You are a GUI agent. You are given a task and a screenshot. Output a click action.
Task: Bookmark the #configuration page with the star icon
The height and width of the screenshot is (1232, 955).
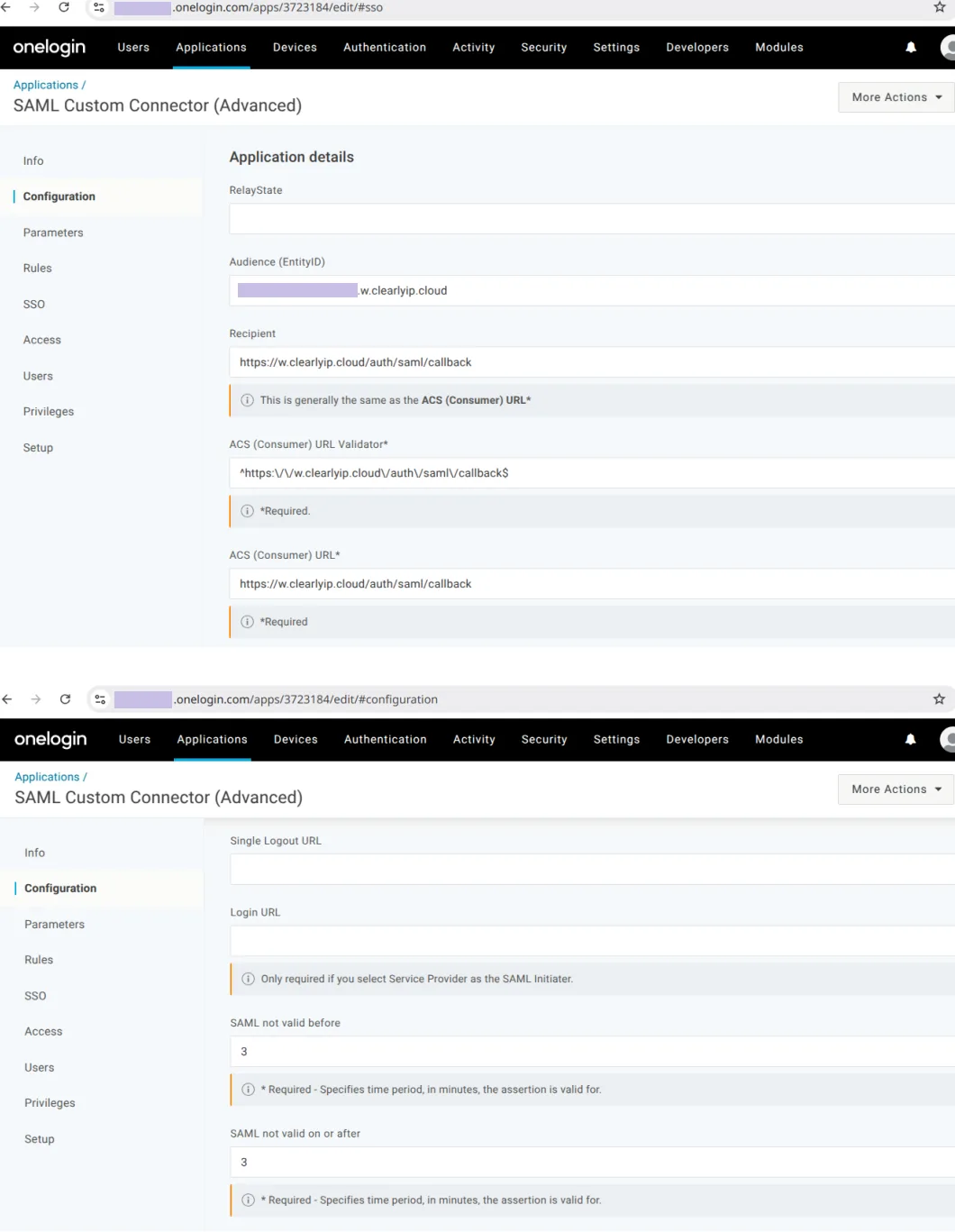(x=940, y=699)
